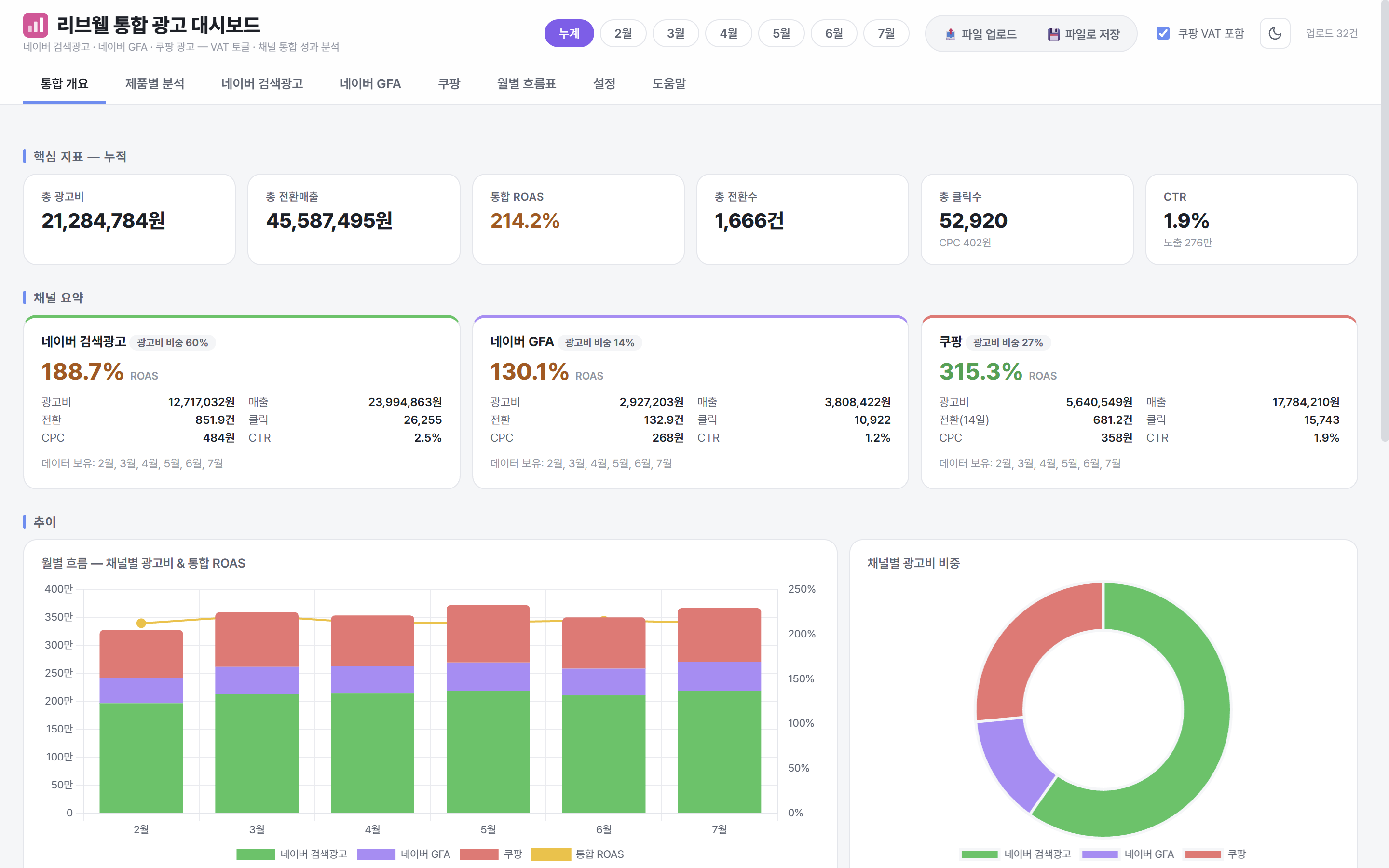Toggle 통합 ROAS legend in bar chart
The width and height of the screenshot is (1389, 868).
click(x=577, y=854)
